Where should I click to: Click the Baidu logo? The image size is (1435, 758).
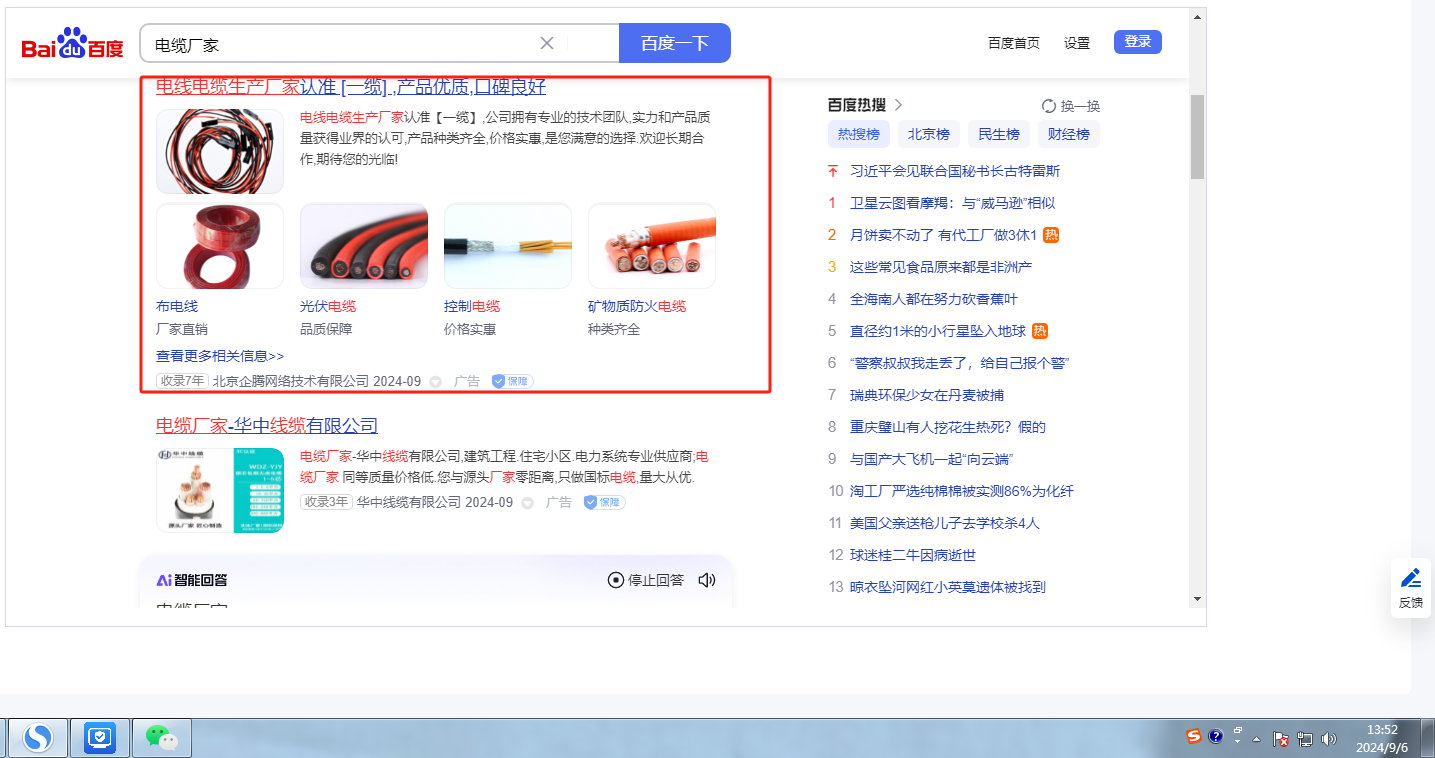coord(72,44)
